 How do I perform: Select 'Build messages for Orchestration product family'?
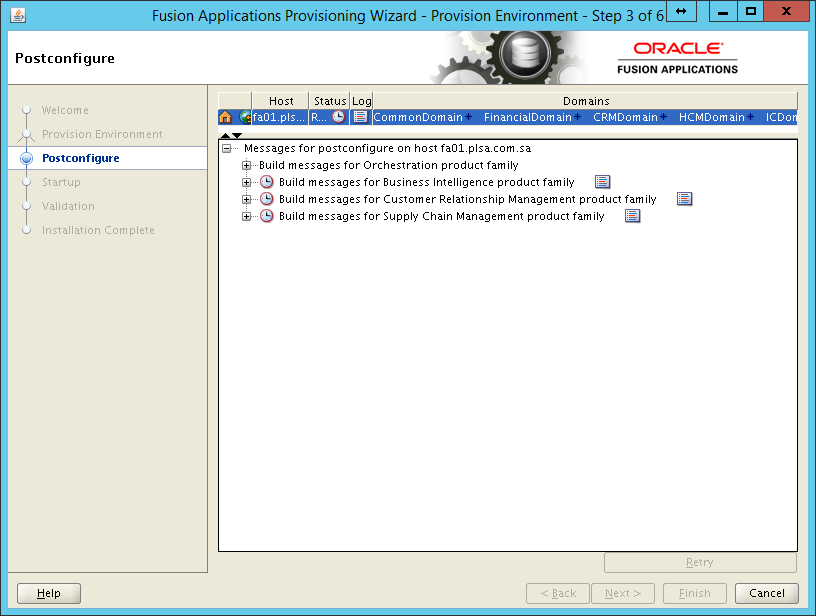coord(388,165)
